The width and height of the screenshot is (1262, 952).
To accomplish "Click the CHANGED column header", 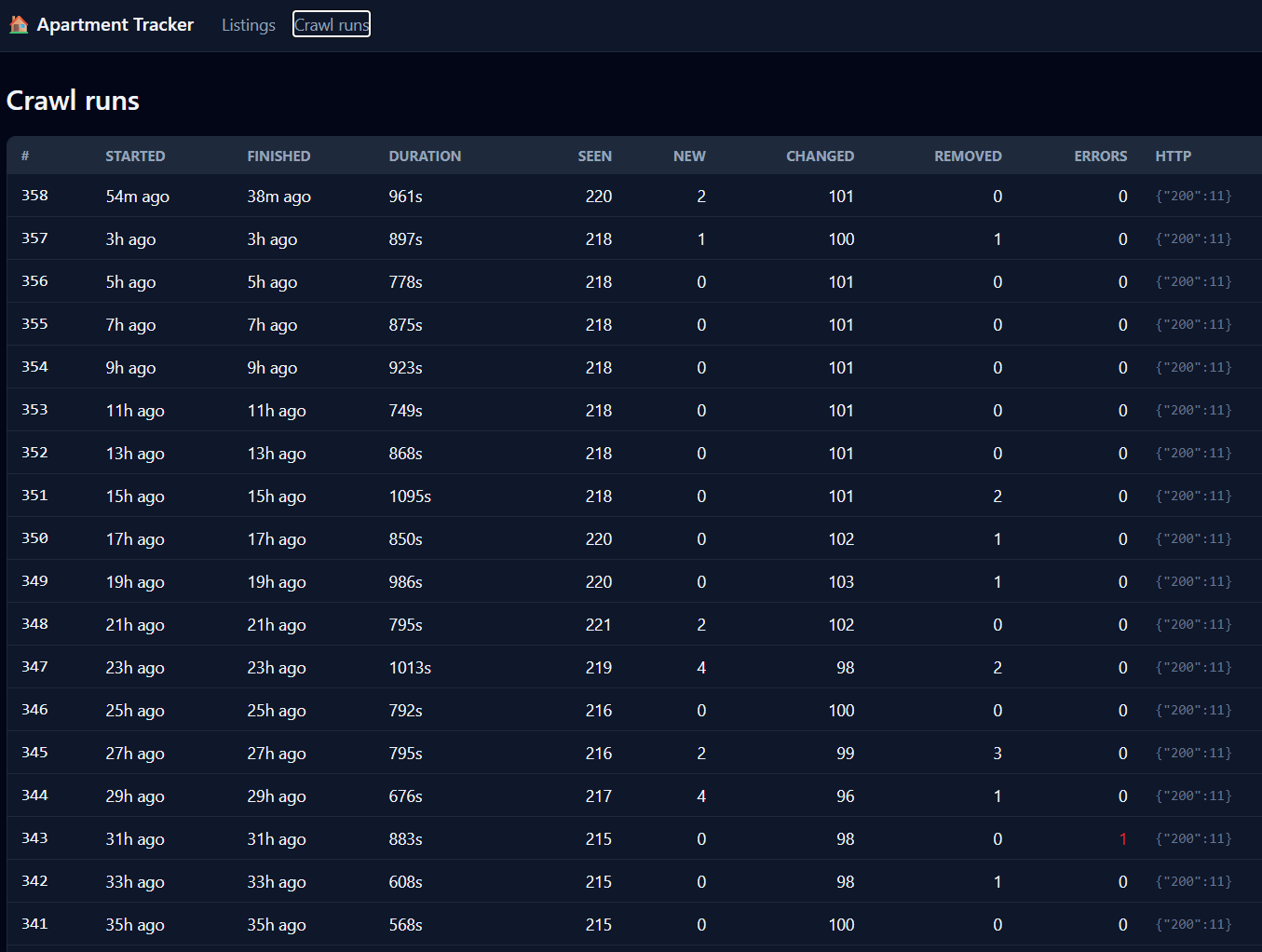I will point(820,156).
